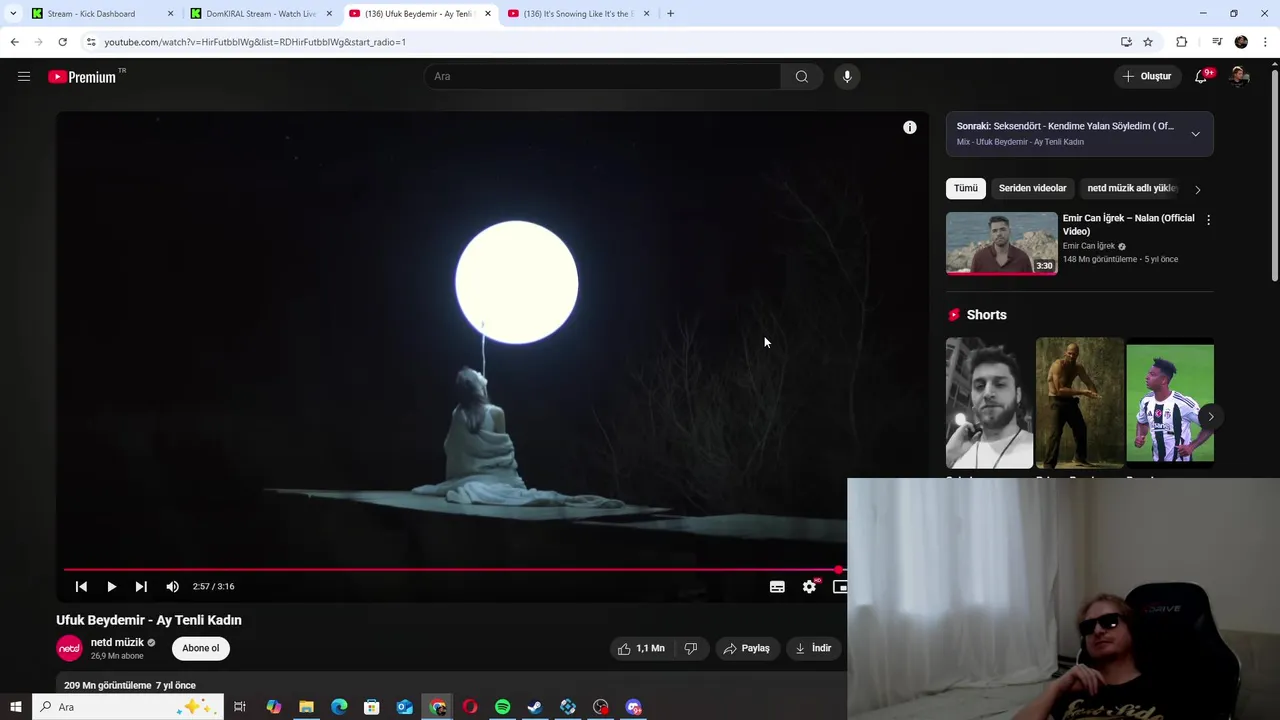Open Chrome three-dot menu
The width and height of the screenshot is (1280, 720).
click(1266, 42)
